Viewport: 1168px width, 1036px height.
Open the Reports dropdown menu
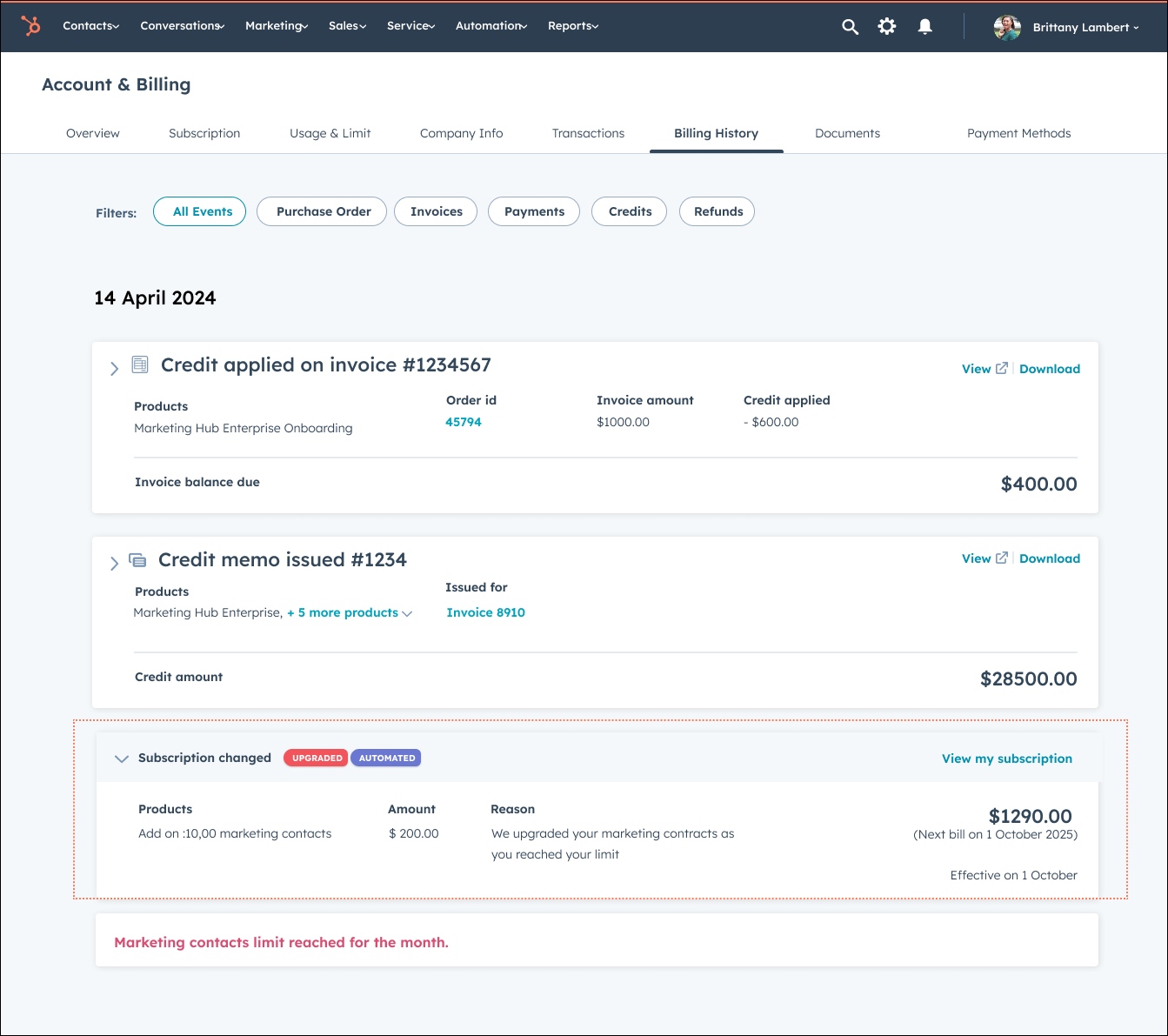pyautogui.click(x=573, y=26)
